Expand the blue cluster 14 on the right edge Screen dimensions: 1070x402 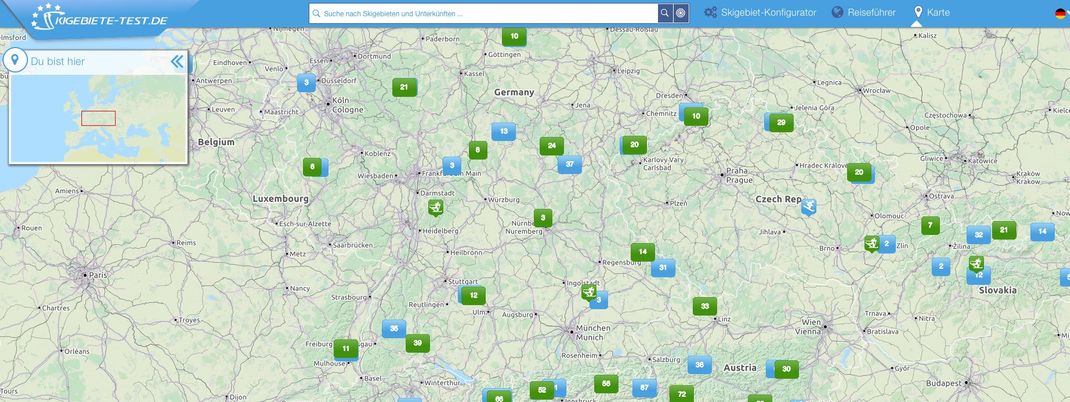pos(1043,231)
